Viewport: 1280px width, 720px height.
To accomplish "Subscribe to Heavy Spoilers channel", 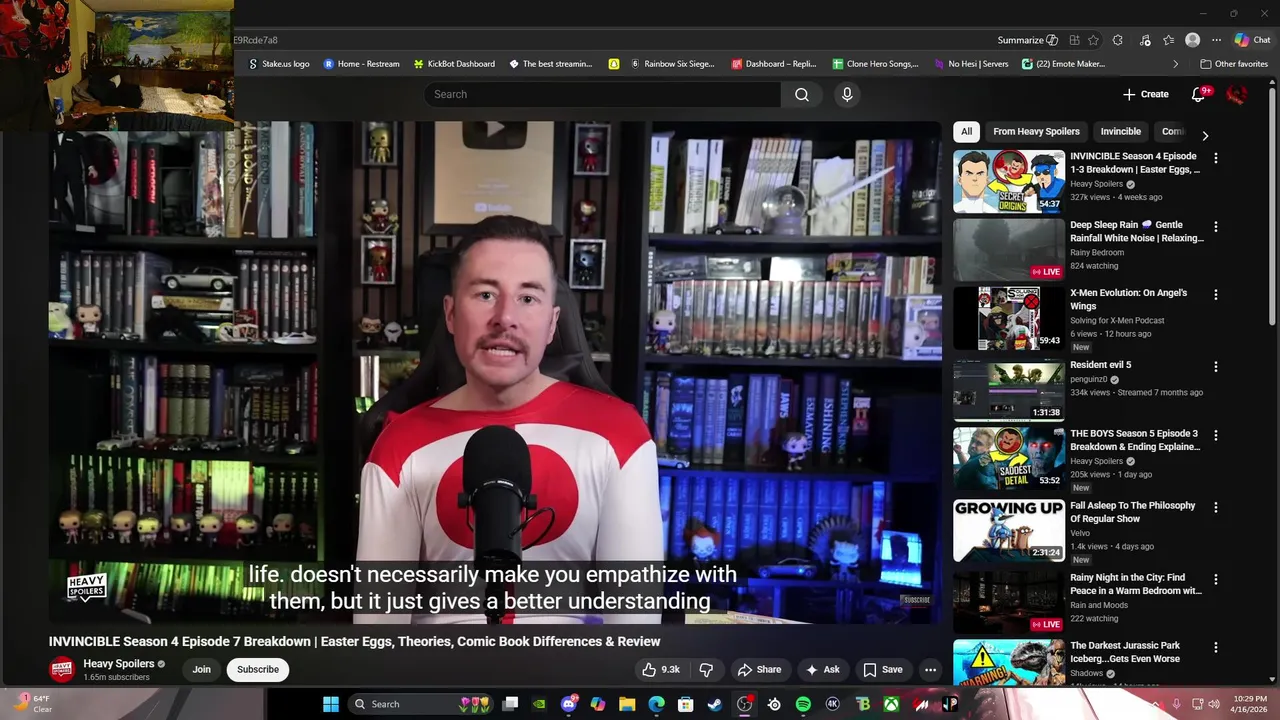I will (258, 670).
